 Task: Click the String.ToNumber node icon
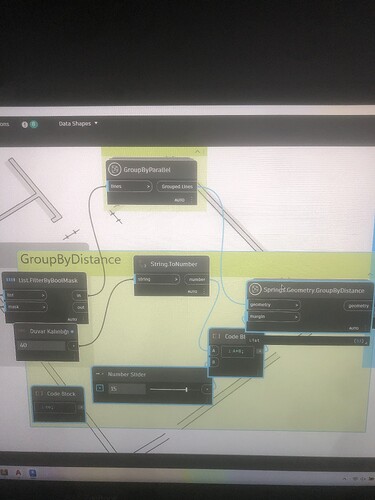point(143,265)
